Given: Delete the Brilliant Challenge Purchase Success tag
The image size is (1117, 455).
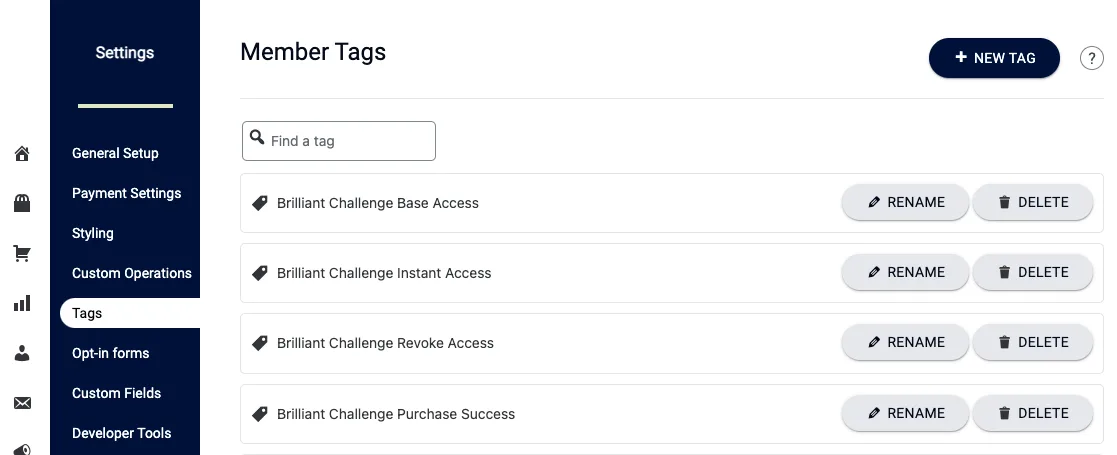Looking at the screenshot, I should click(1032, 413).
